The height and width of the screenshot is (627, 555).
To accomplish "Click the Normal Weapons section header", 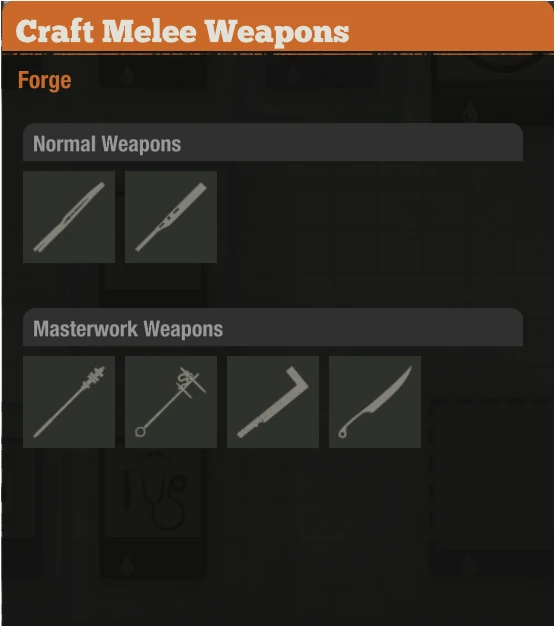I will (x=273, y=143).
